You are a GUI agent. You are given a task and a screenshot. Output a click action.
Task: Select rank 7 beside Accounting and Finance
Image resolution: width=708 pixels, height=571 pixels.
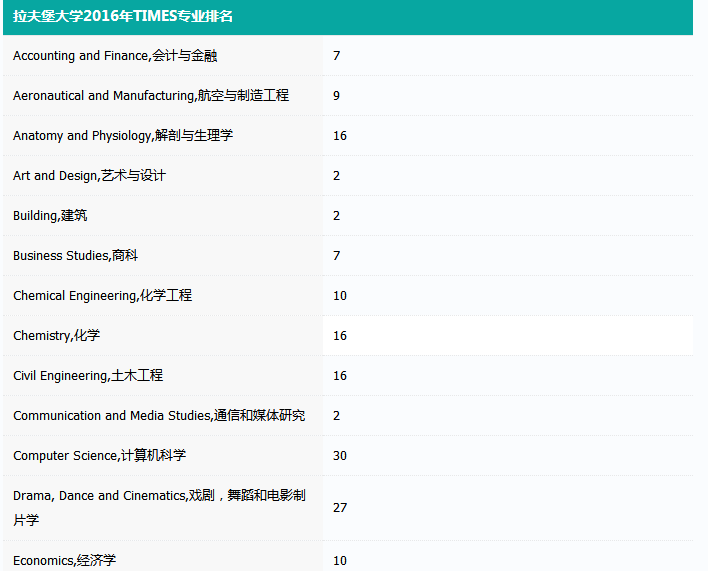point(337,56)
